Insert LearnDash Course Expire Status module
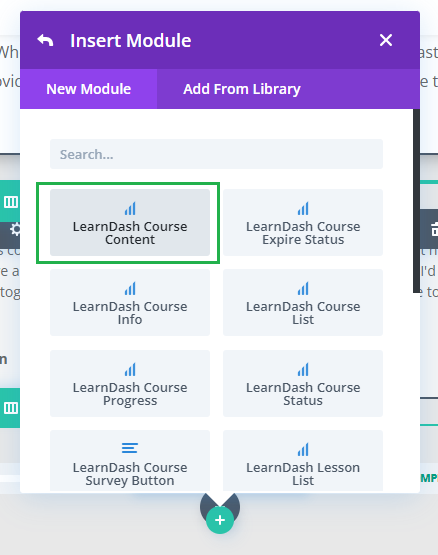This screenshot has height=555, width=438. pos(303,222)
